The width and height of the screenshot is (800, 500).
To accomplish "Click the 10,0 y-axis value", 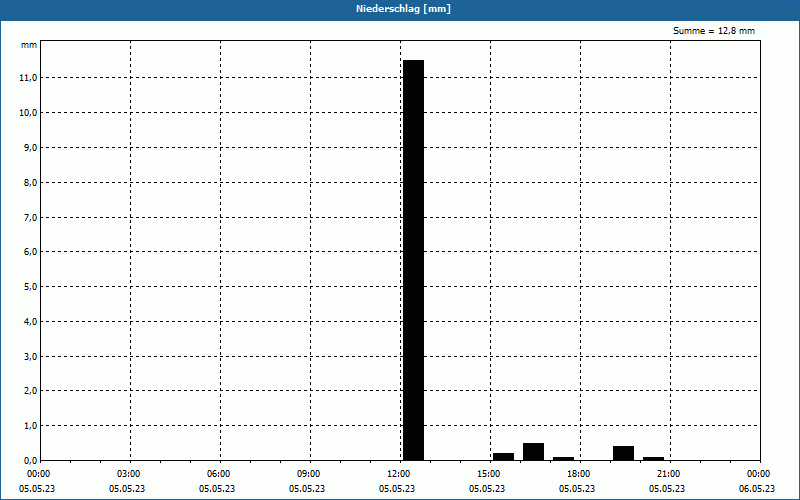I will [x=28, y=112].
